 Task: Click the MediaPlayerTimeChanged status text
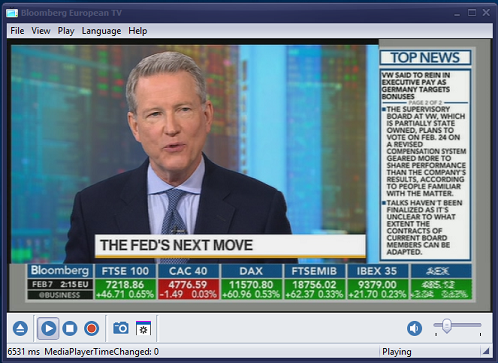pyautogui.click(x=102, y=352)
